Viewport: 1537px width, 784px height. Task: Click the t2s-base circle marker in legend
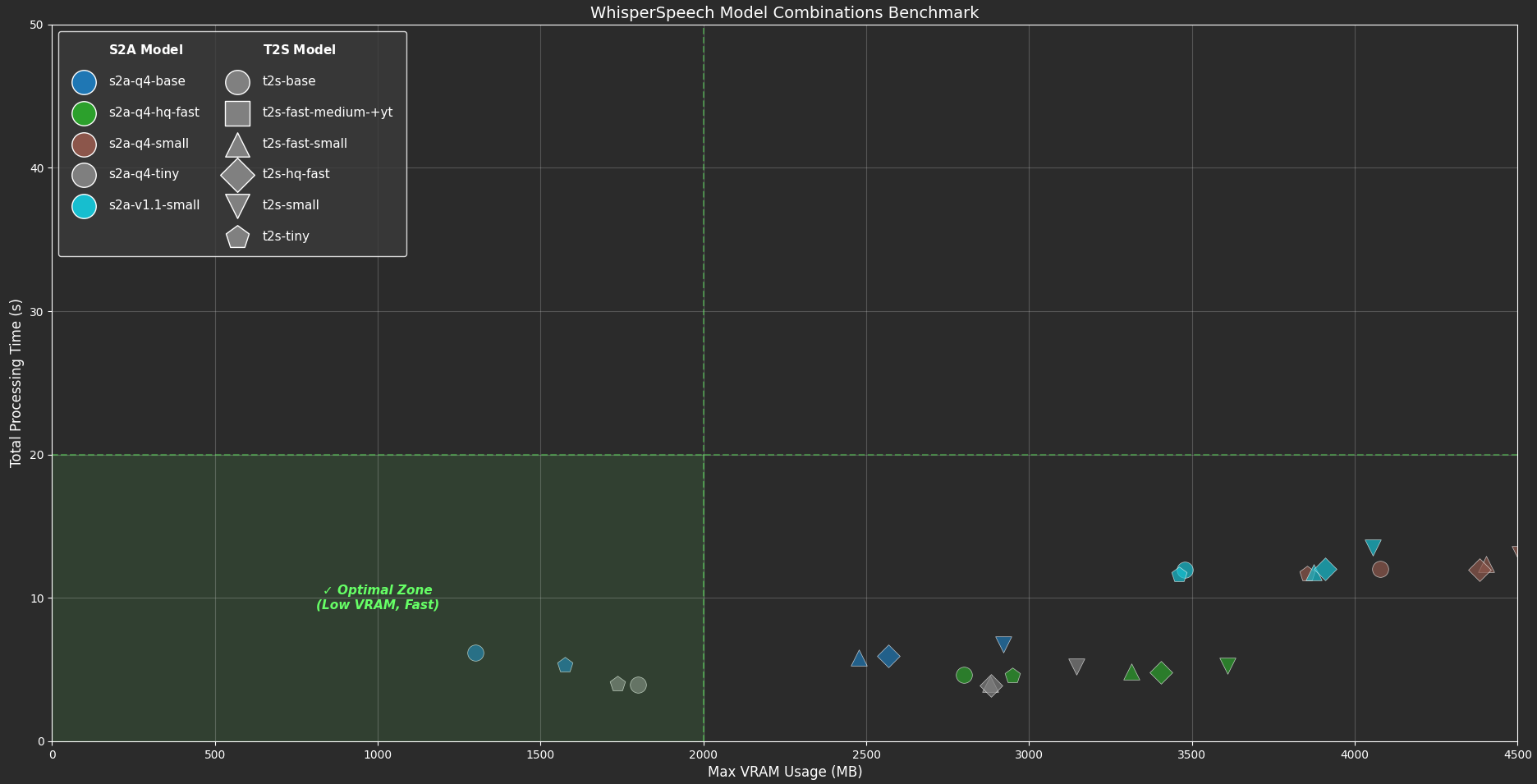click(237, 82)
